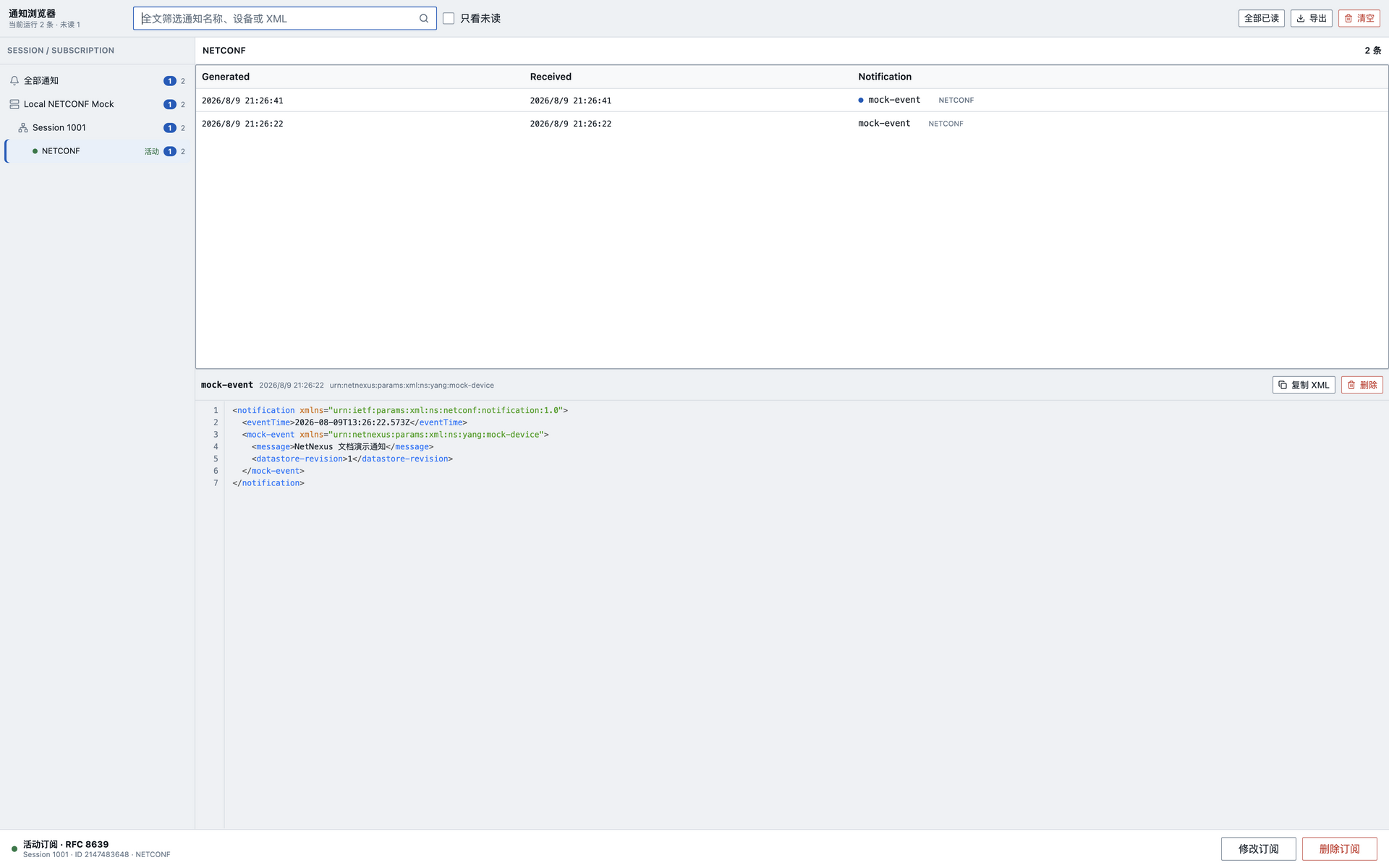Click the 通知浏览器 title
Image resolution: width=1389 pixels, height=868 pixels.
click(x=32, y=14)
